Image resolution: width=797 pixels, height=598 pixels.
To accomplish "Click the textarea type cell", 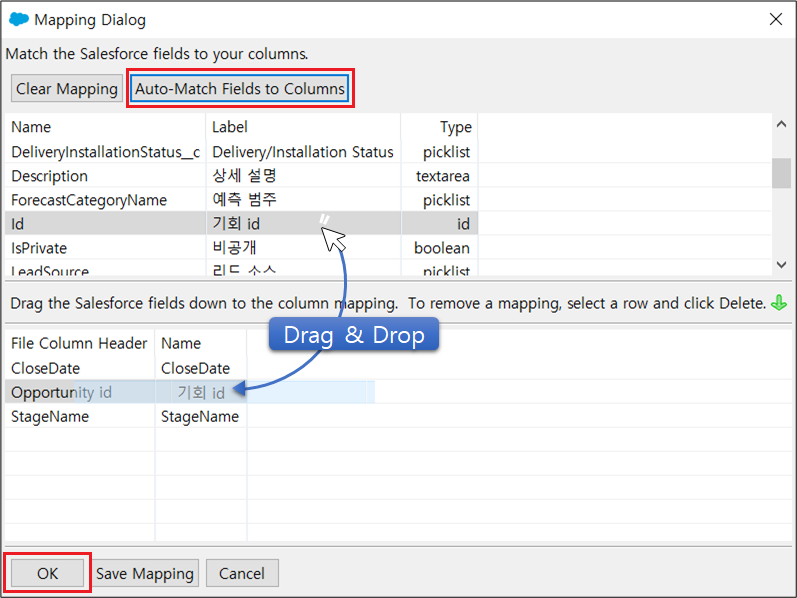I will pos(440,176).
